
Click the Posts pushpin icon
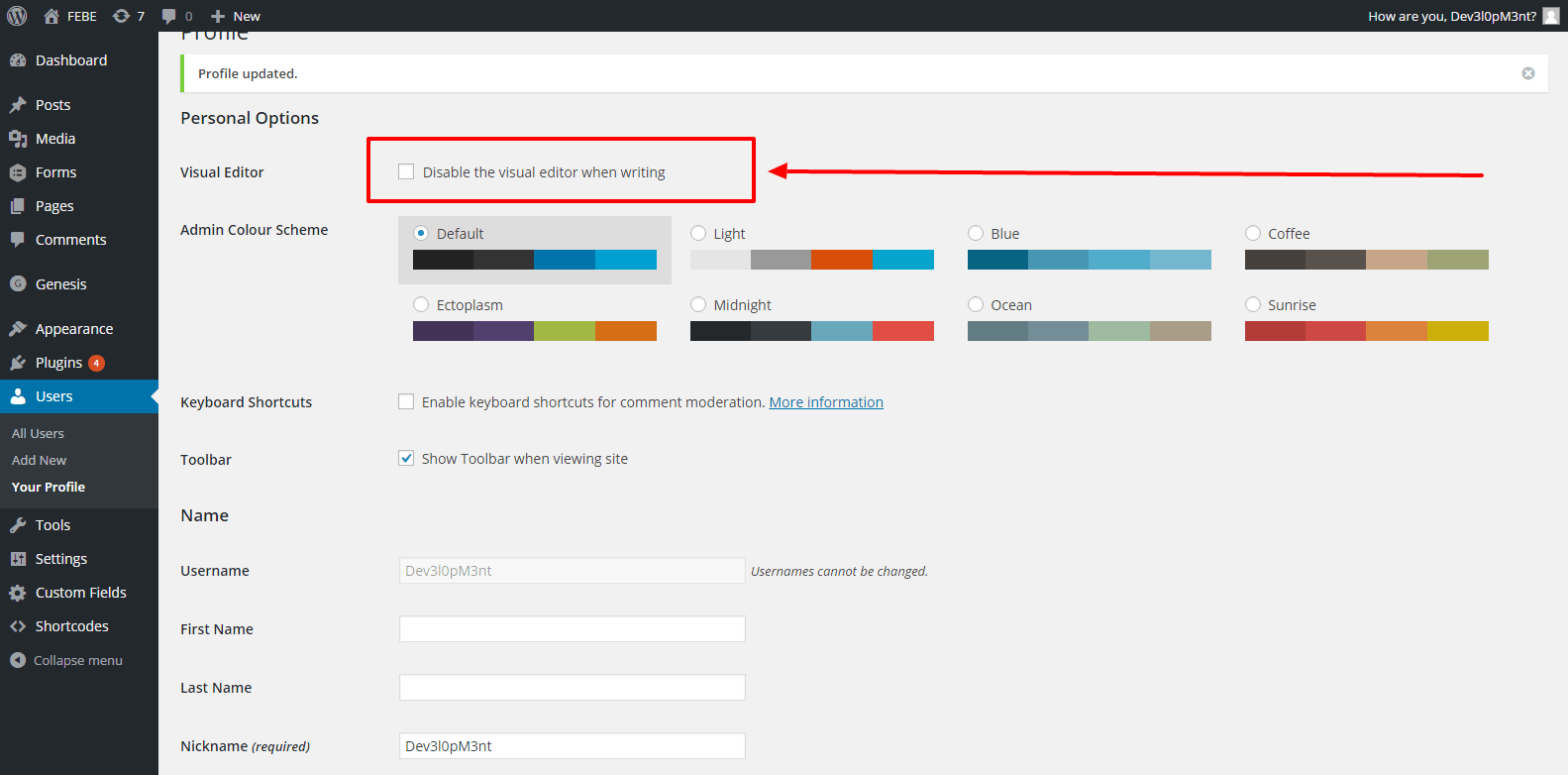(18, 105)
